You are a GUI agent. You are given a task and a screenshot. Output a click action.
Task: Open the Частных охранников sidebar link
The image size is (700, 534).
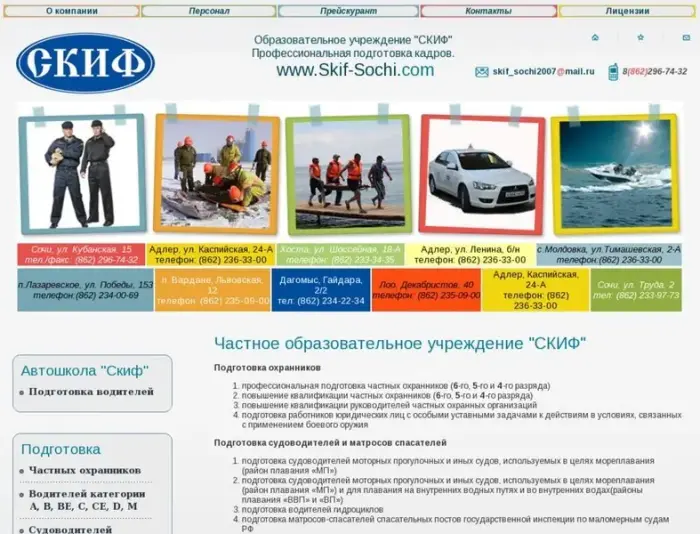(85, 470)
